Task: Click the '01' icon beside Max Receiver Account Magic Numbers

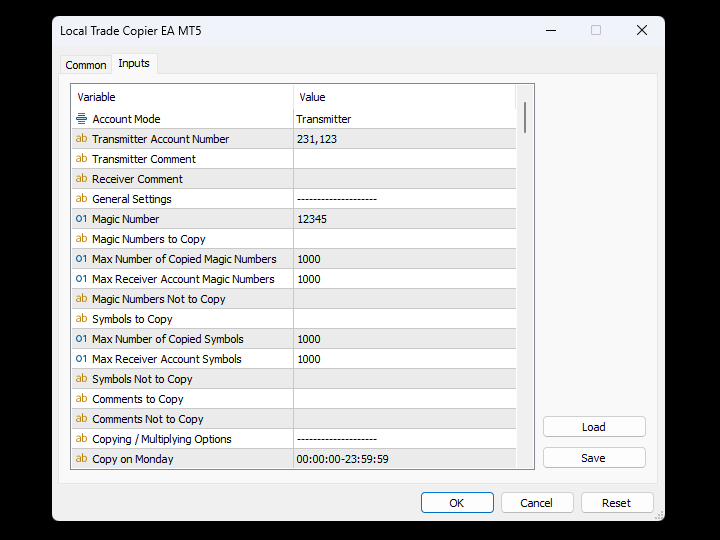Action: tap(81, 279)
